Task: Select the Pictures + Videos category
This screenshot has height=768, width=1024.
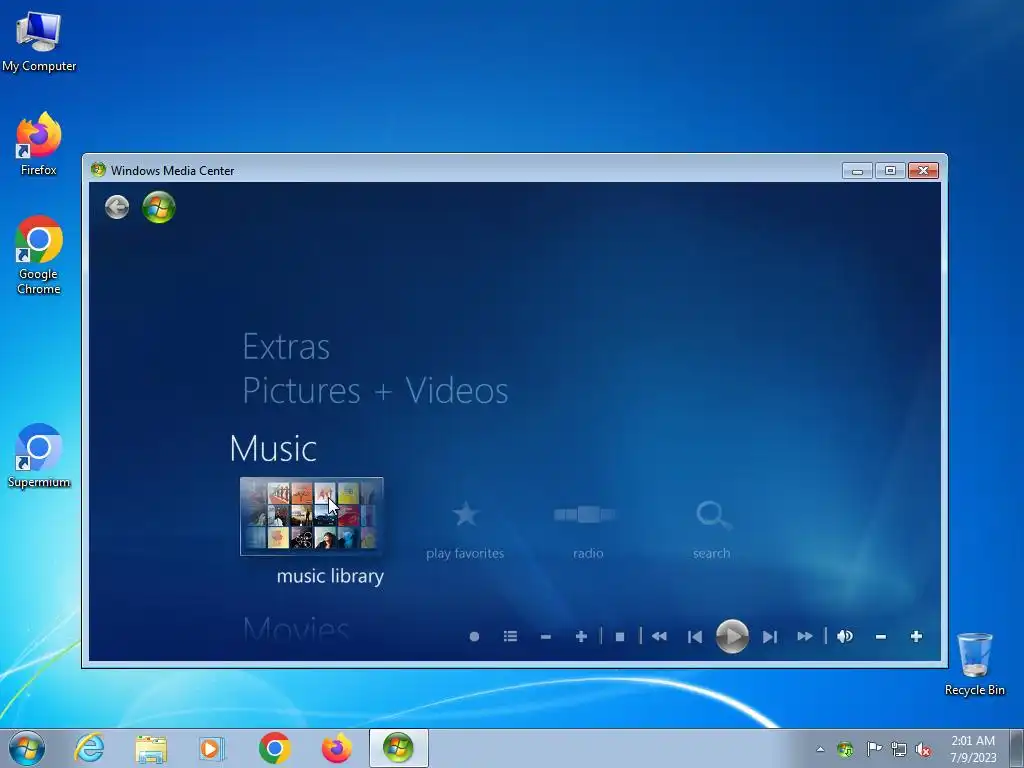Action: coord(376,391)
